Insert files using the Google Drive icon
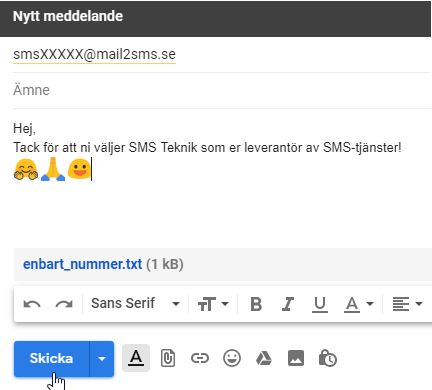 coord(264,359)
